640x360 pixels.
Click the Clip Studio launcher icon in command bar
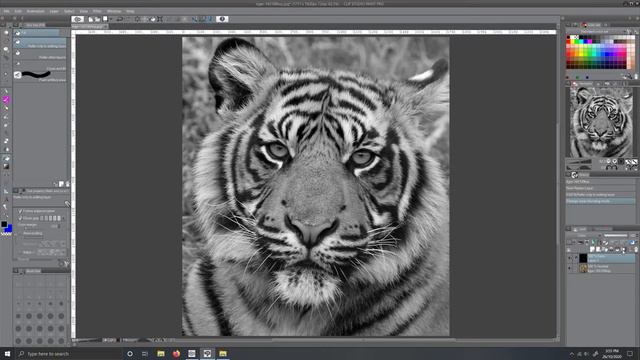point(78,19)
